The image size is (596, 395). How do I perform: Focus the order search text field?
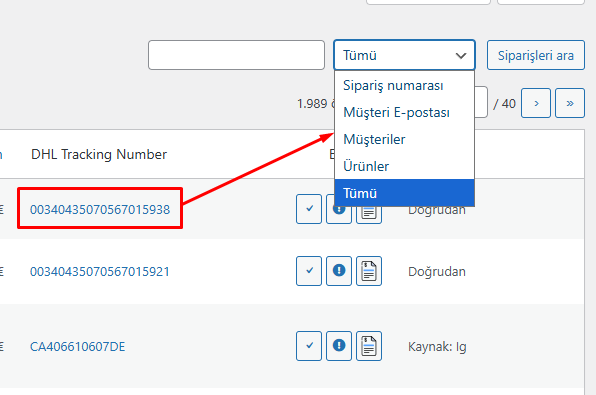(x=236, y=55)
